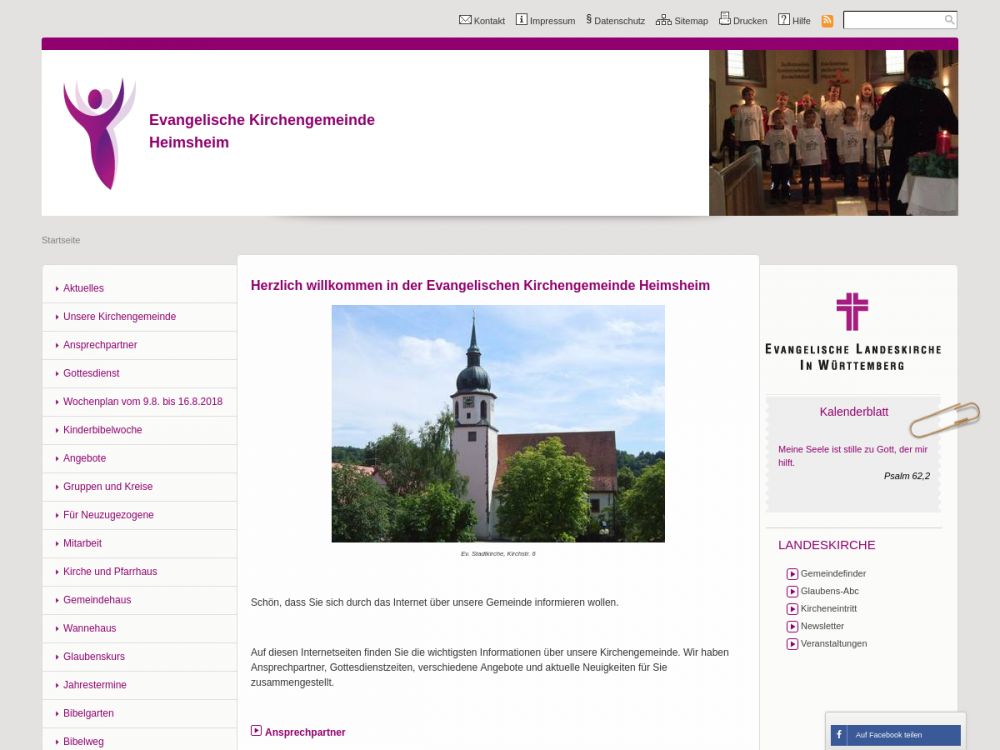The width and height of the screenshot is (1000, 750).
Task: Follow the Ansprechpartner link in main content
Action: coord(305,732)
